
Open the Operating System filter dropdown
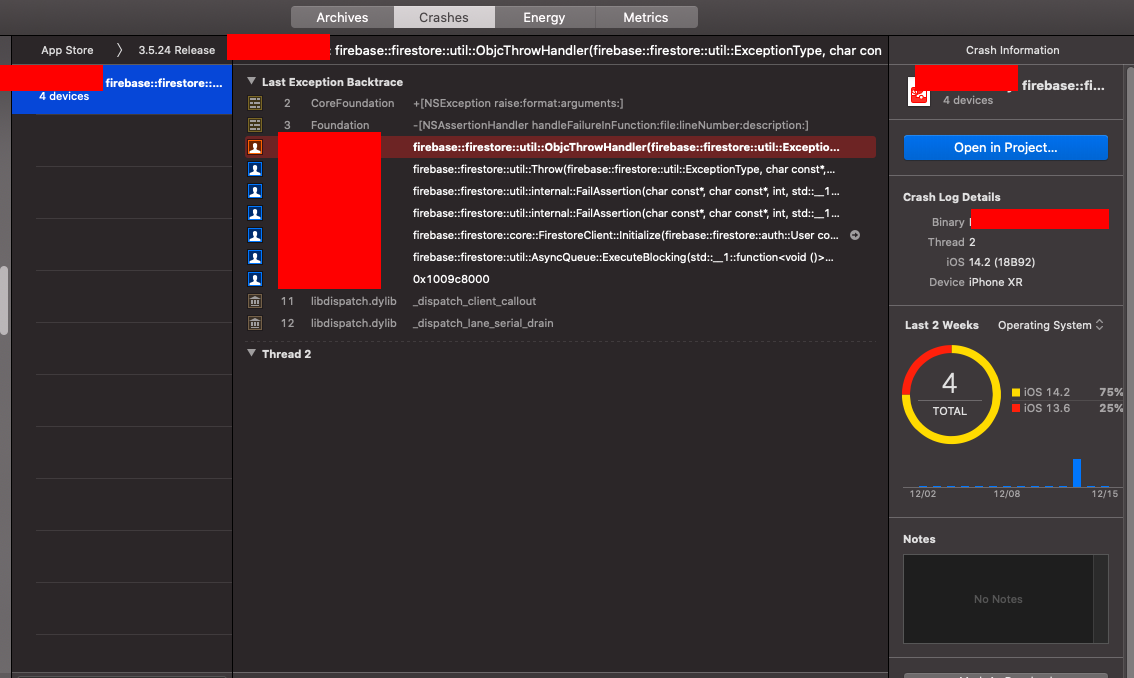(1050, 325)
